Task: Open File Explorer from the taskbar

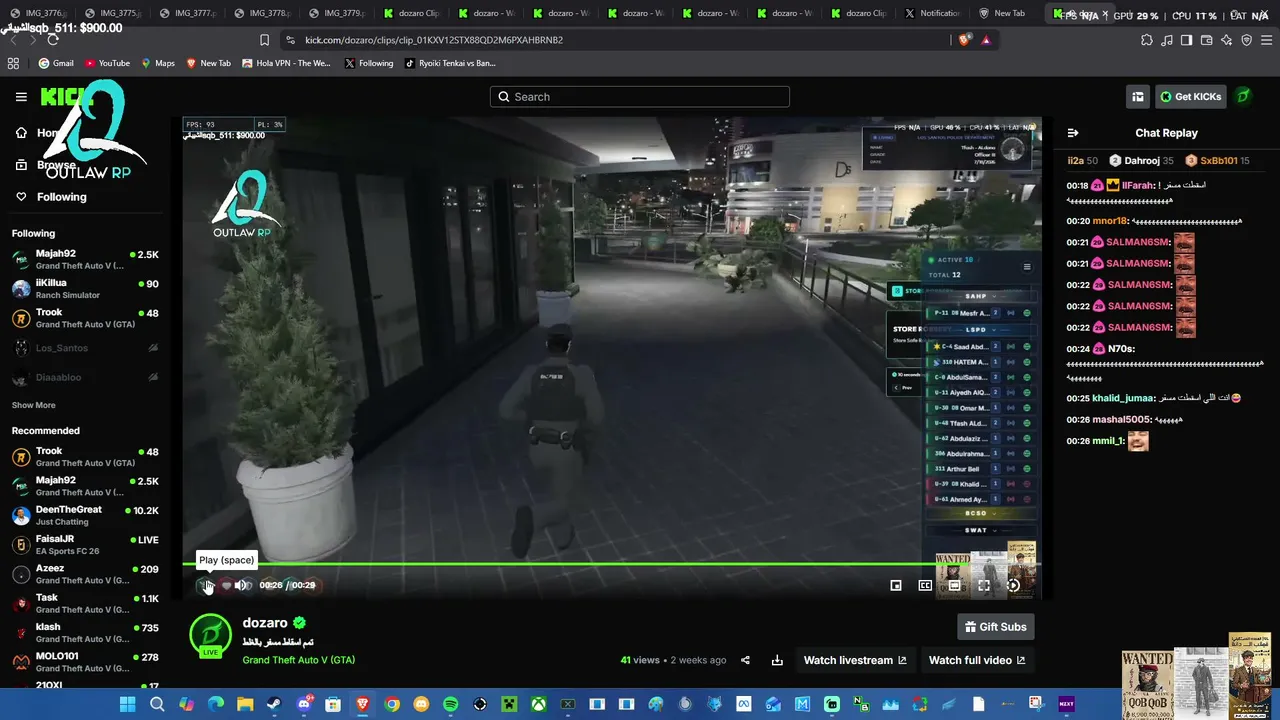Action: tap(245, 704)
